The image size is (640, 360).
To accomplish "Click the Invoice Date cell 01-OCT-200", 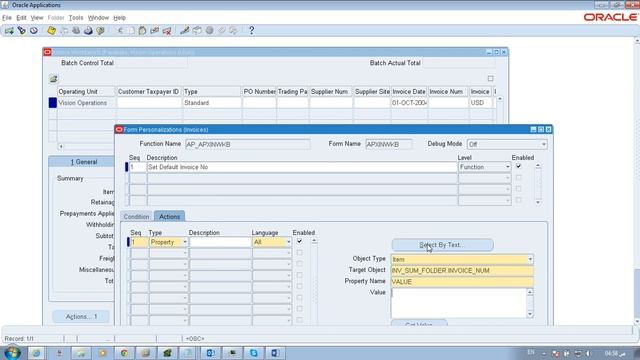I will 409,103.
